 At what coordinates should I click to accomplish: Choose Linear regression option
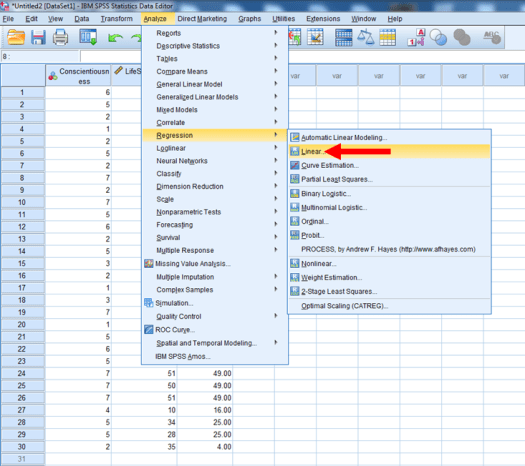[x=390, y=151]
